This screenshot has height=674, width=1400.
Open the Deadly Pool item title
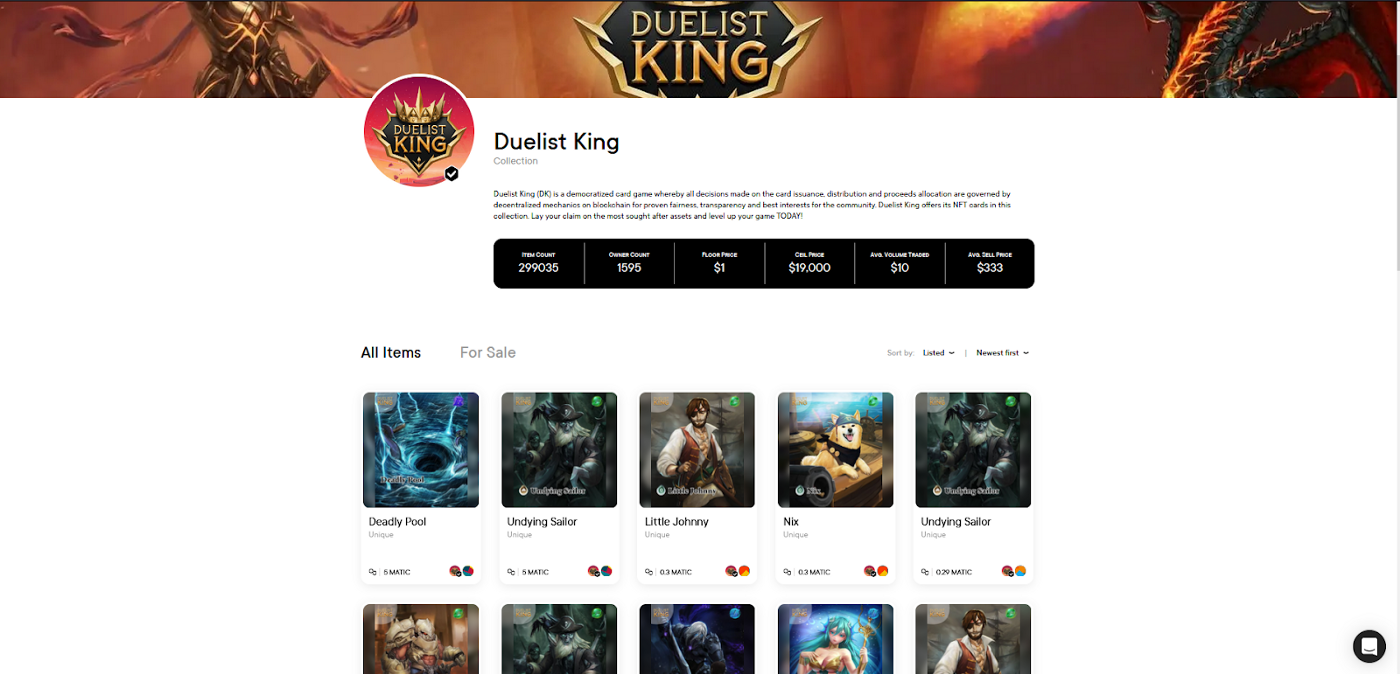tap(398, 522)
